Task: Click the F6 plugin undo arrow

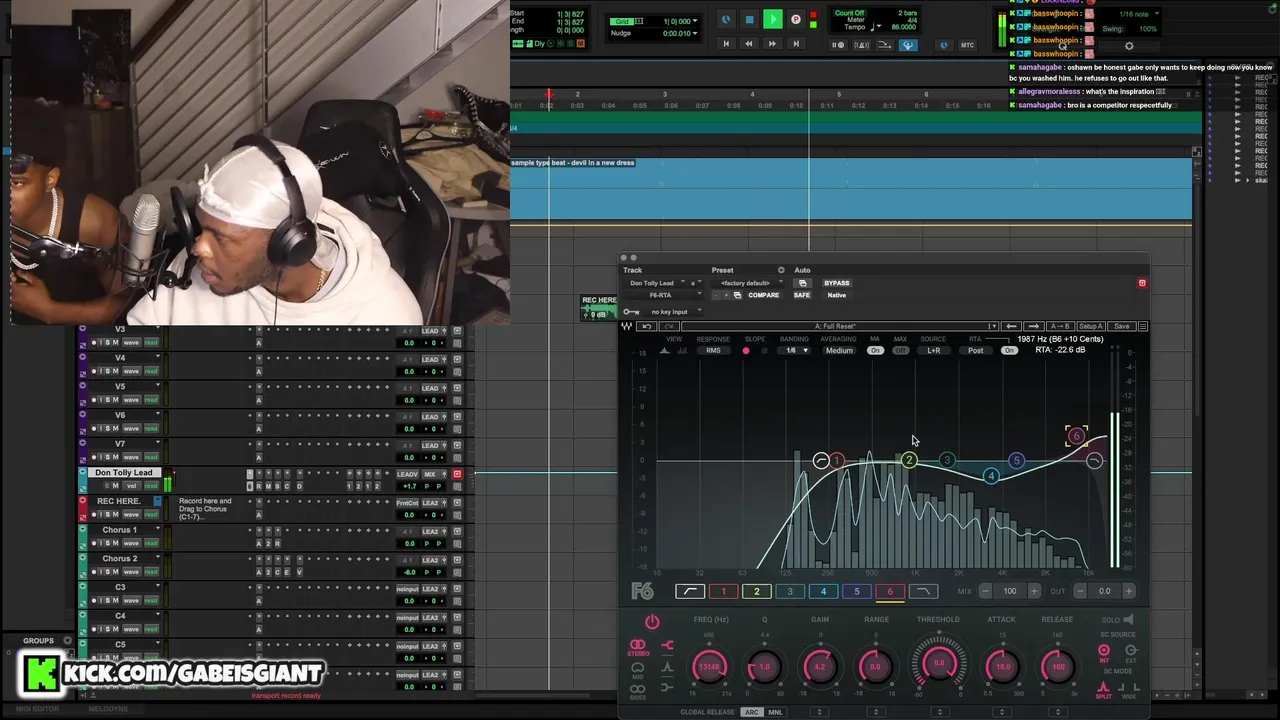Action: tap(646, 326)
